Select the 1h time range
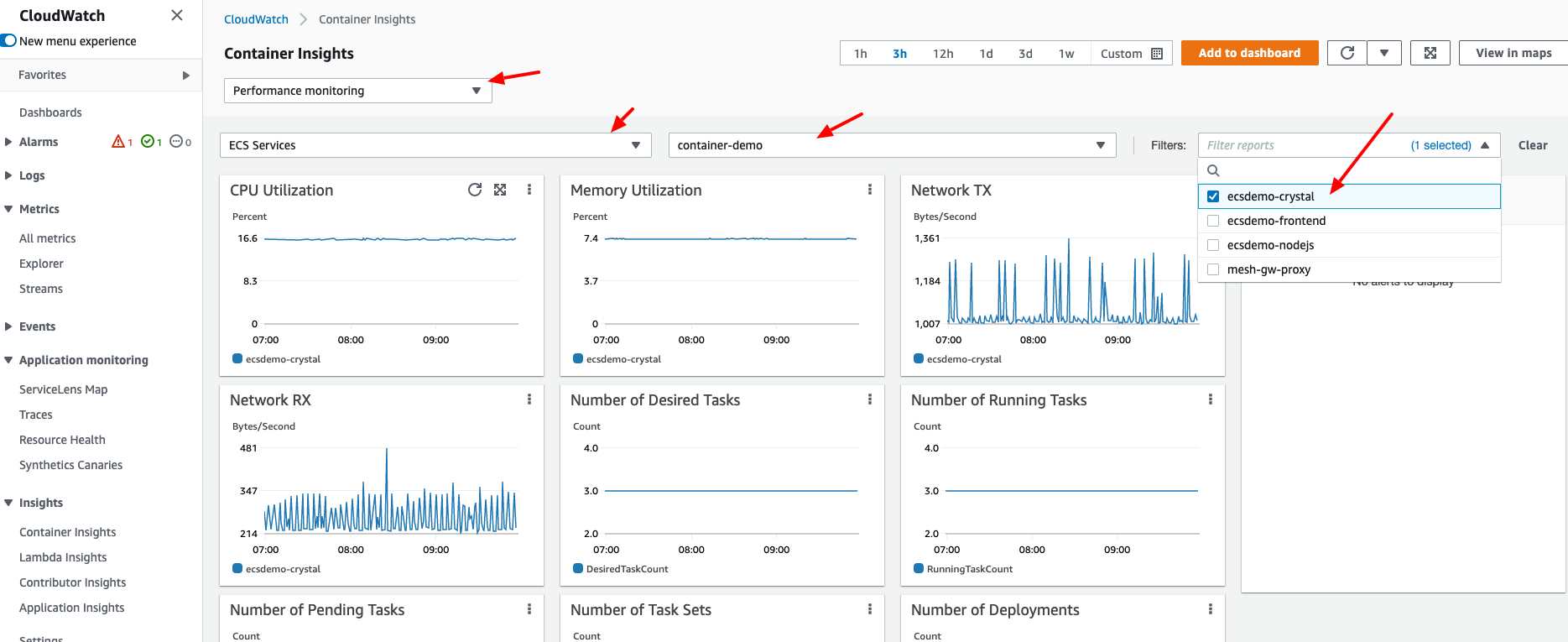The width and height of the screenshot is (1568, 642). (x=861, y=54)
